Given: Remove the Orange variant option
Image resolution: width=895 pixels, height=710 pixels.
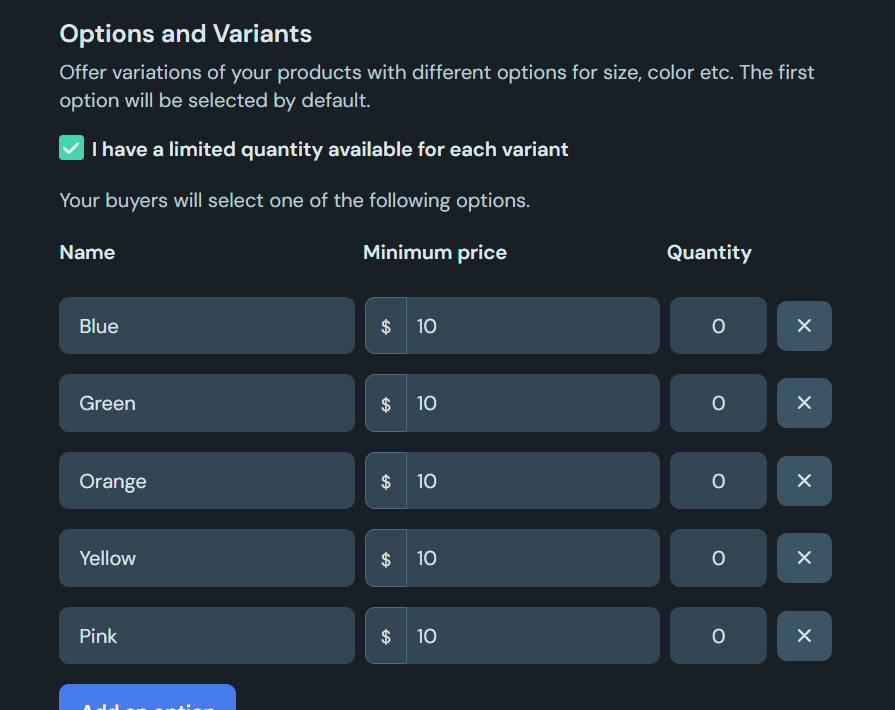Looking at the screenshot, I should click(x=804, y=481).
